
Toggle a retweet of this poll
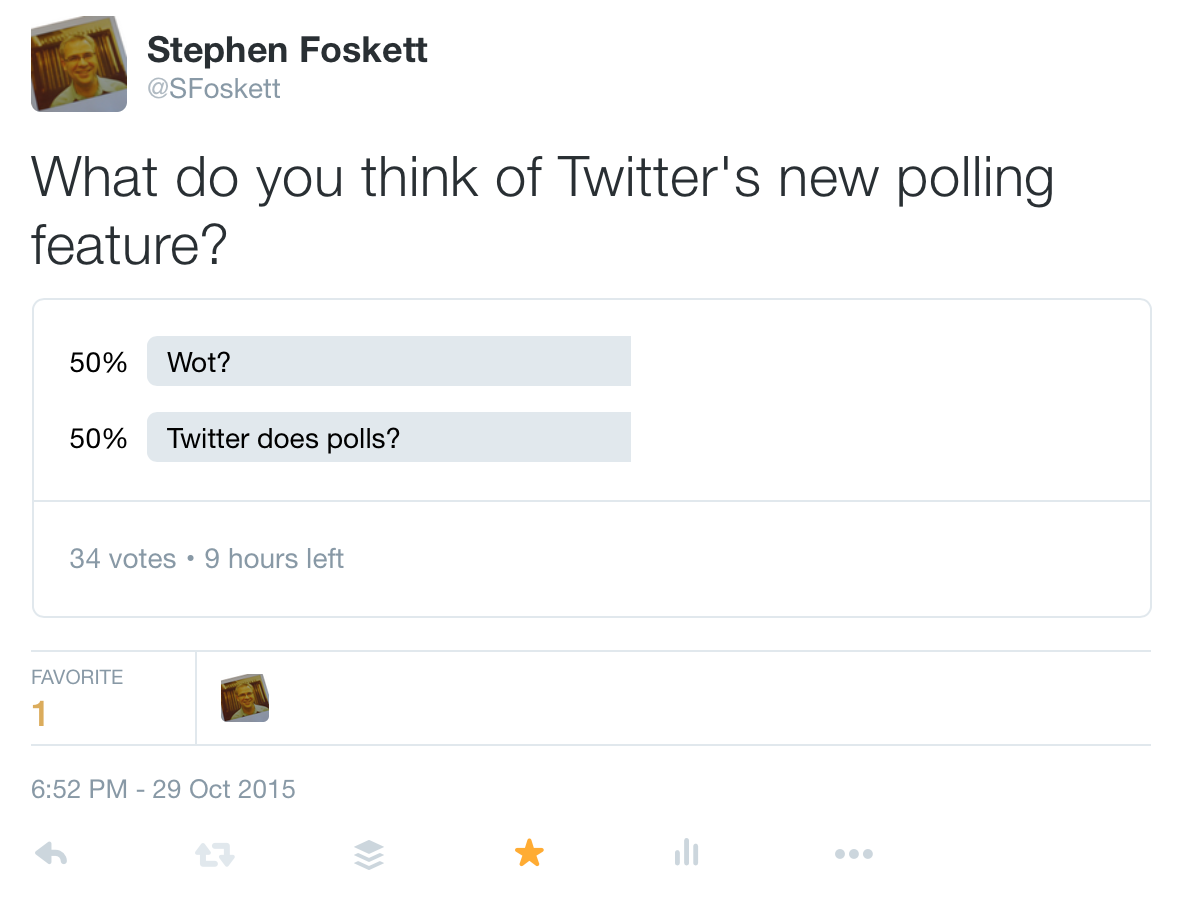coord(213,853)
